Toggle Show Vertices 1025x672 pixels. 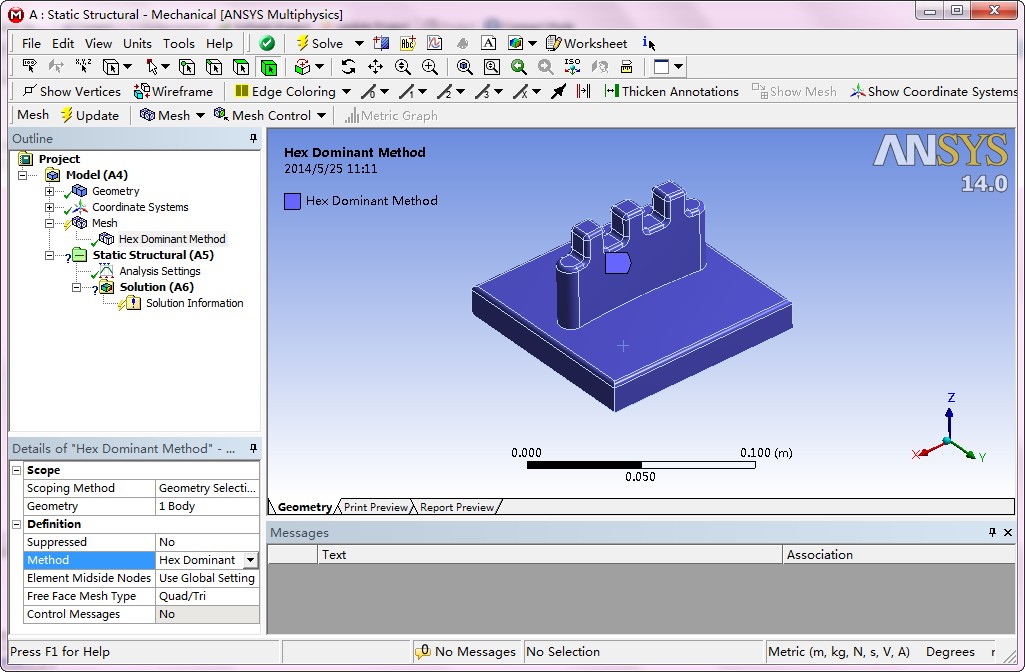click(x=70, y=90)
